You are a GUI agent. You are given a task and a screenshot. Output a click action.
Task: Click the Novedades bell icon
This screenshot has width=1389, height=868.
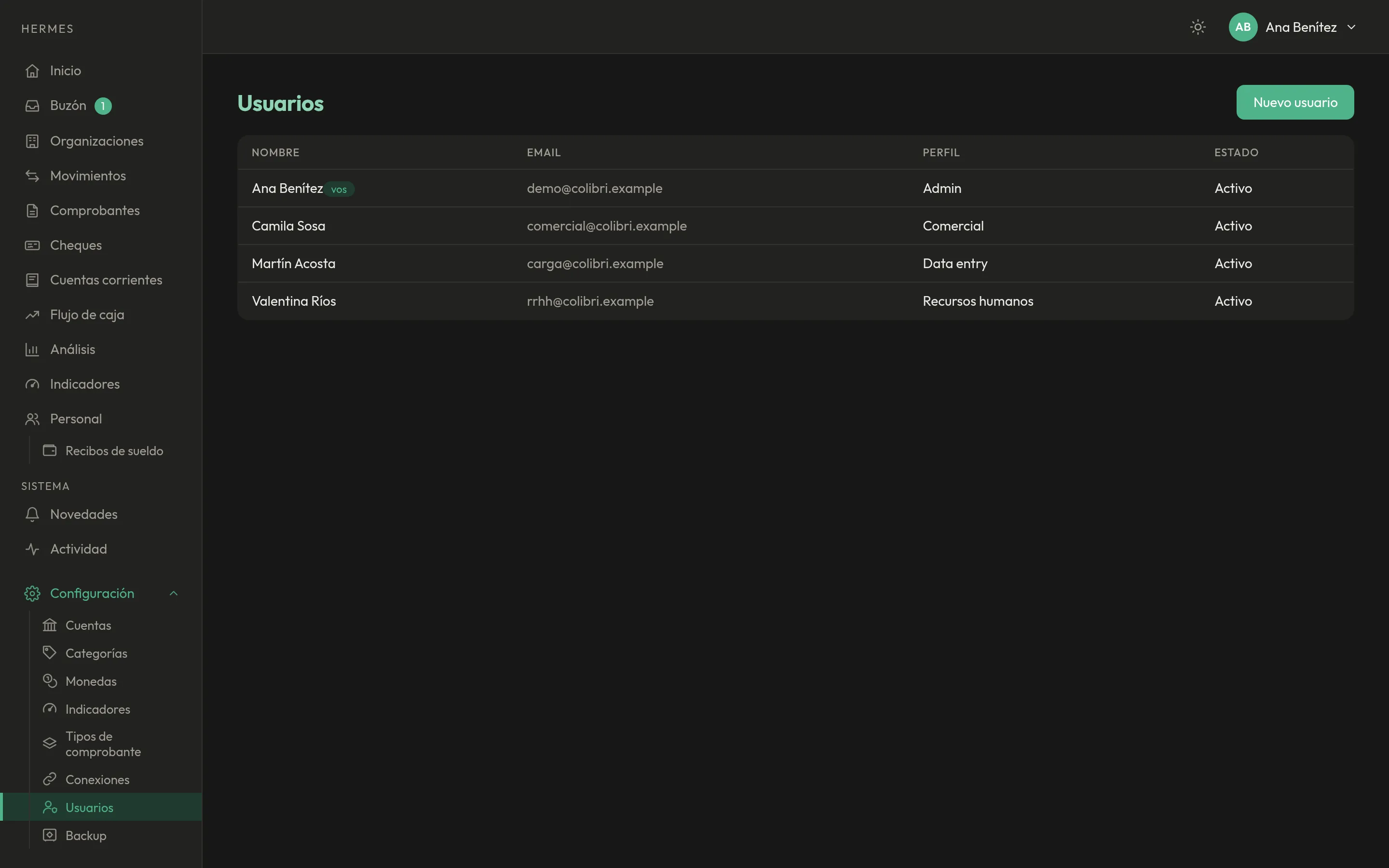click(x=32, y=515)
